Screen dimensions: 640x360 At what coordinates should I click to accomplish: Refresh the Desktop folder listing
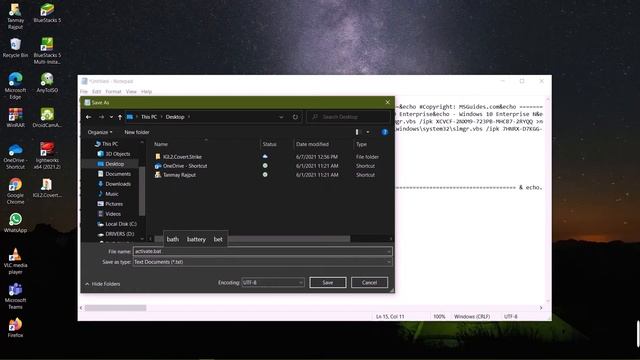point(295,117)
